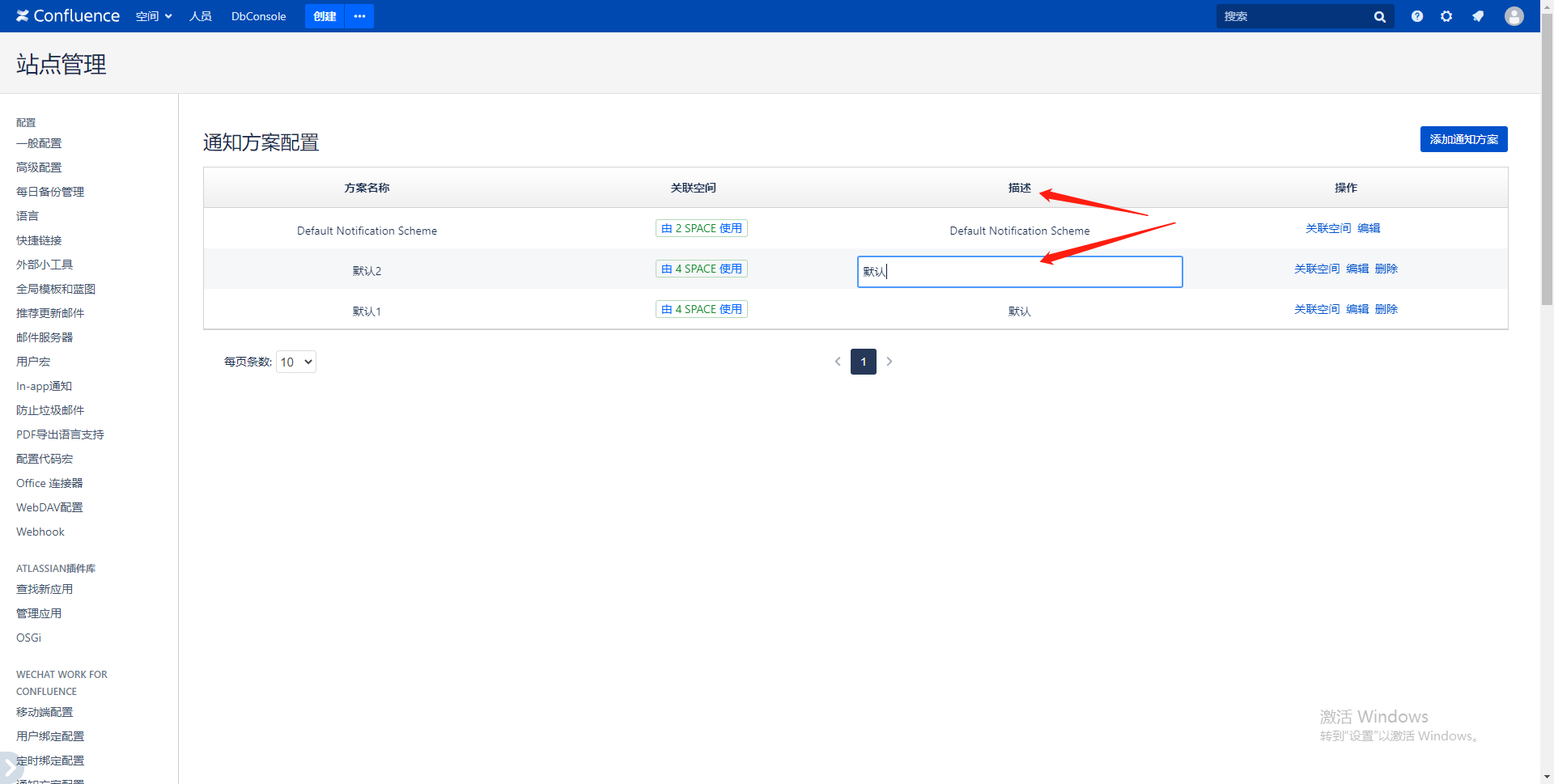1554x784 pixels.
Task: Open the 空间 dropdown menu
Action: point(153,16)
